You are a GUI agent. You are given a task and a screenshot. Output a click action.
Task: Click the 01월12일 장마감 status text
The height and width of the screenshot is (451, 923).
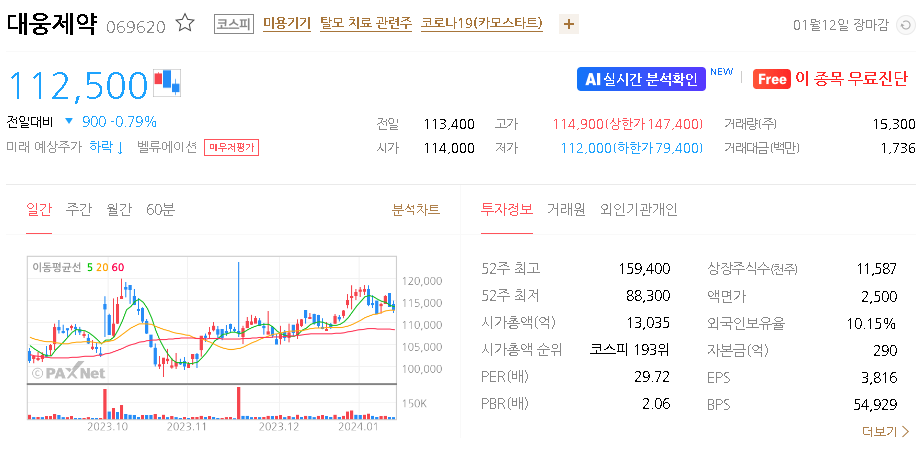click(840, 25)
